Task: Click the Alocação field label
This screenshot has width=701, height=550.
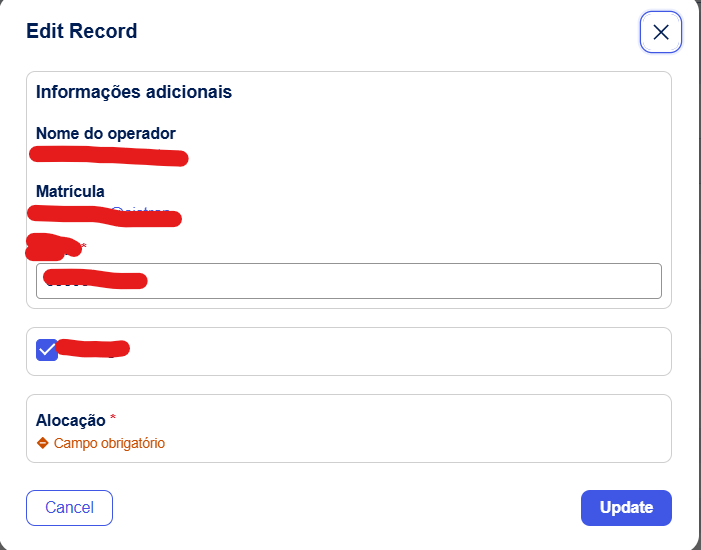Action: (71, 420)
